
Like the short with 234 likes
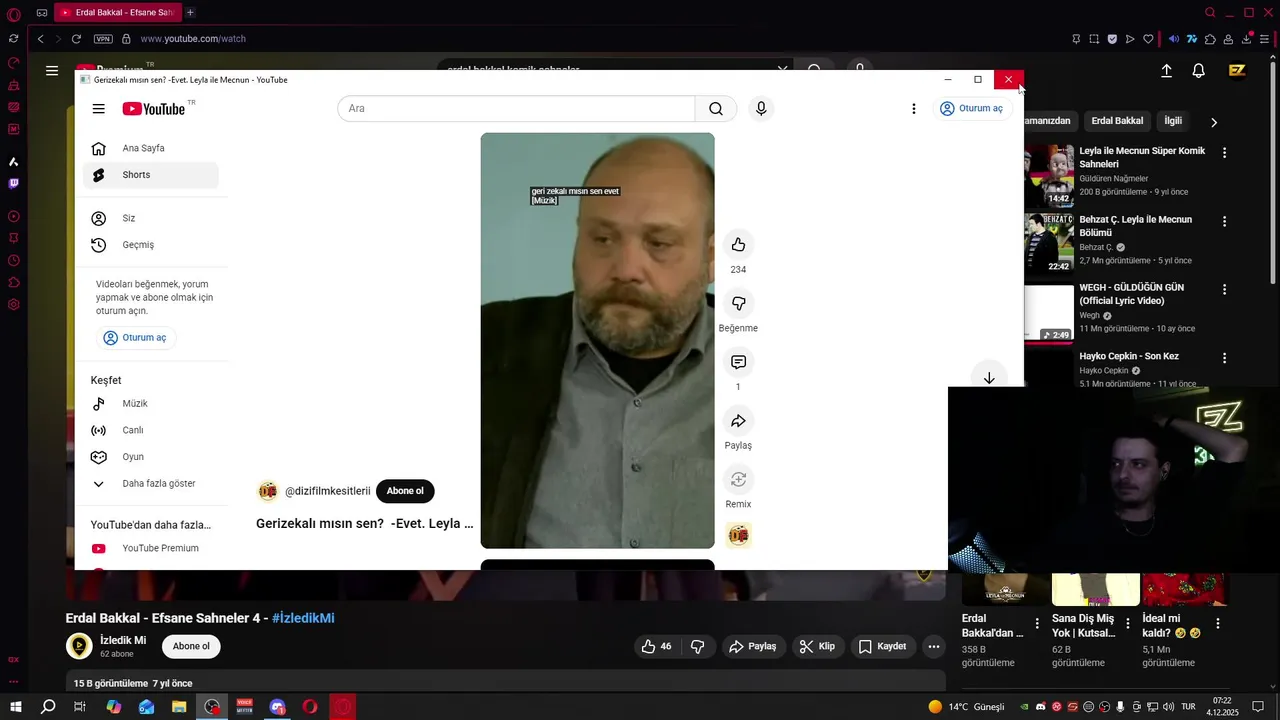[738, 245]
